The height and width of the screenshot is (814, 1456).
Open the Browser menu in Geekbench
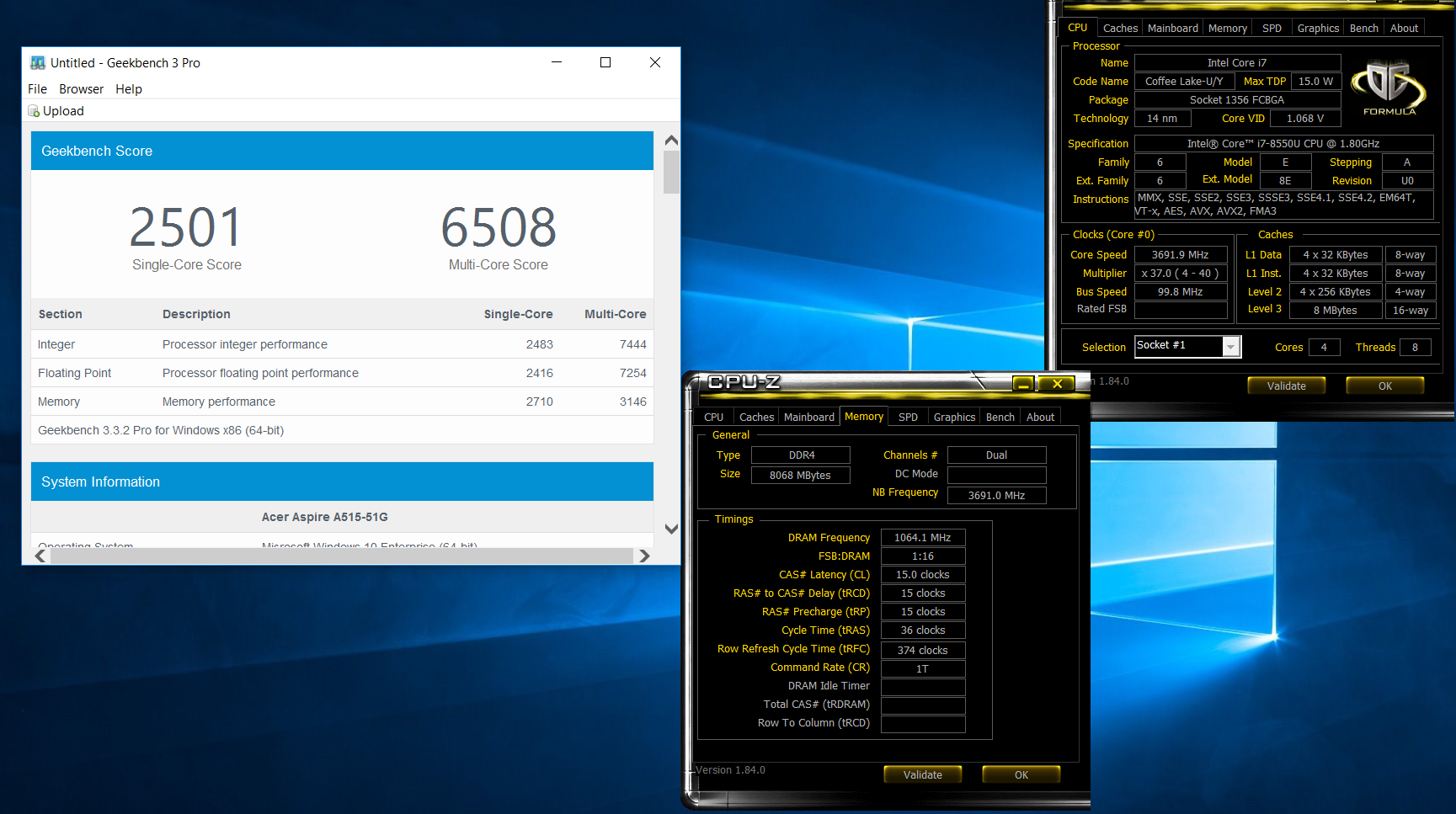[81, 89]
